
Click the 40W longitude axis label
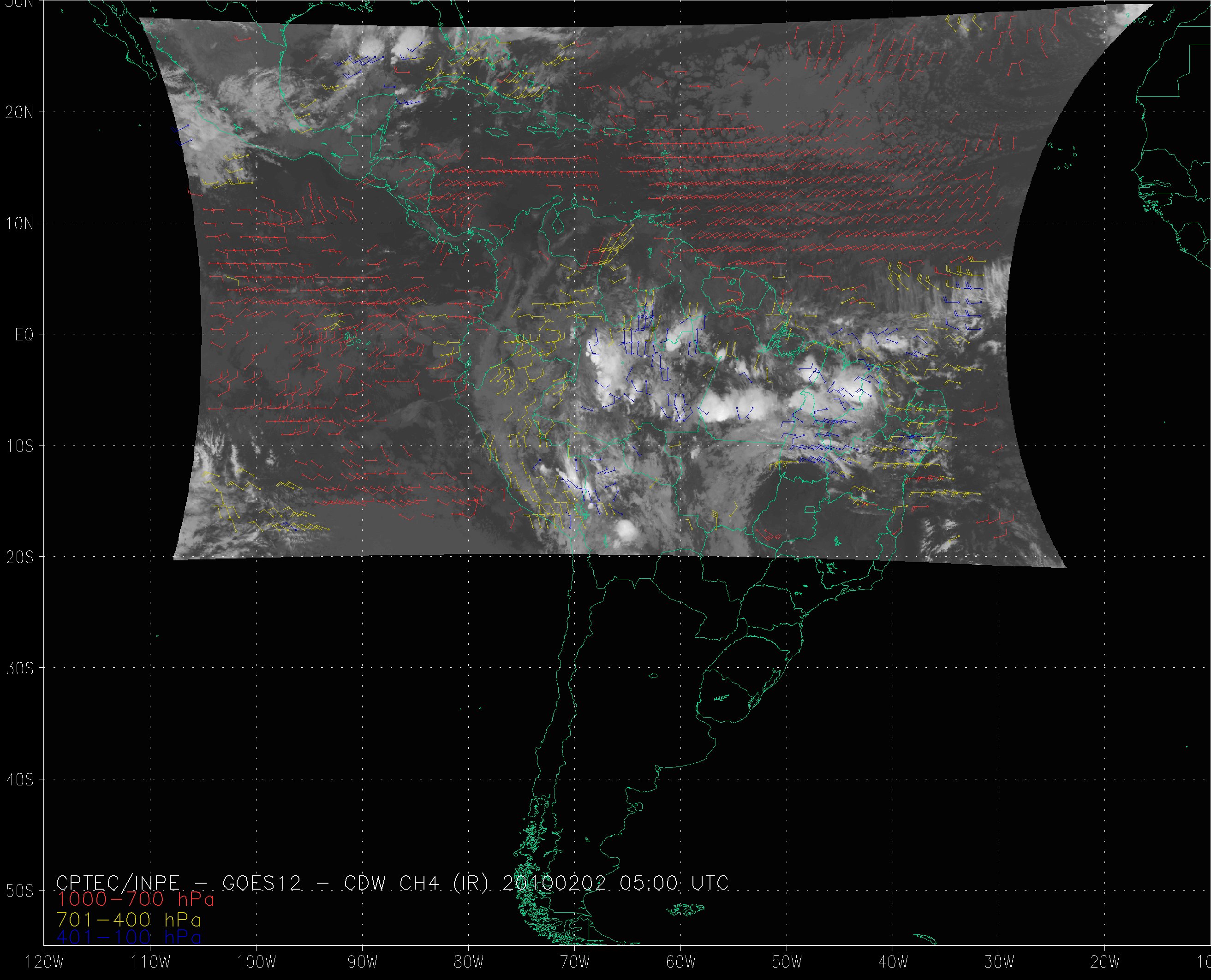tap(893, 962)
